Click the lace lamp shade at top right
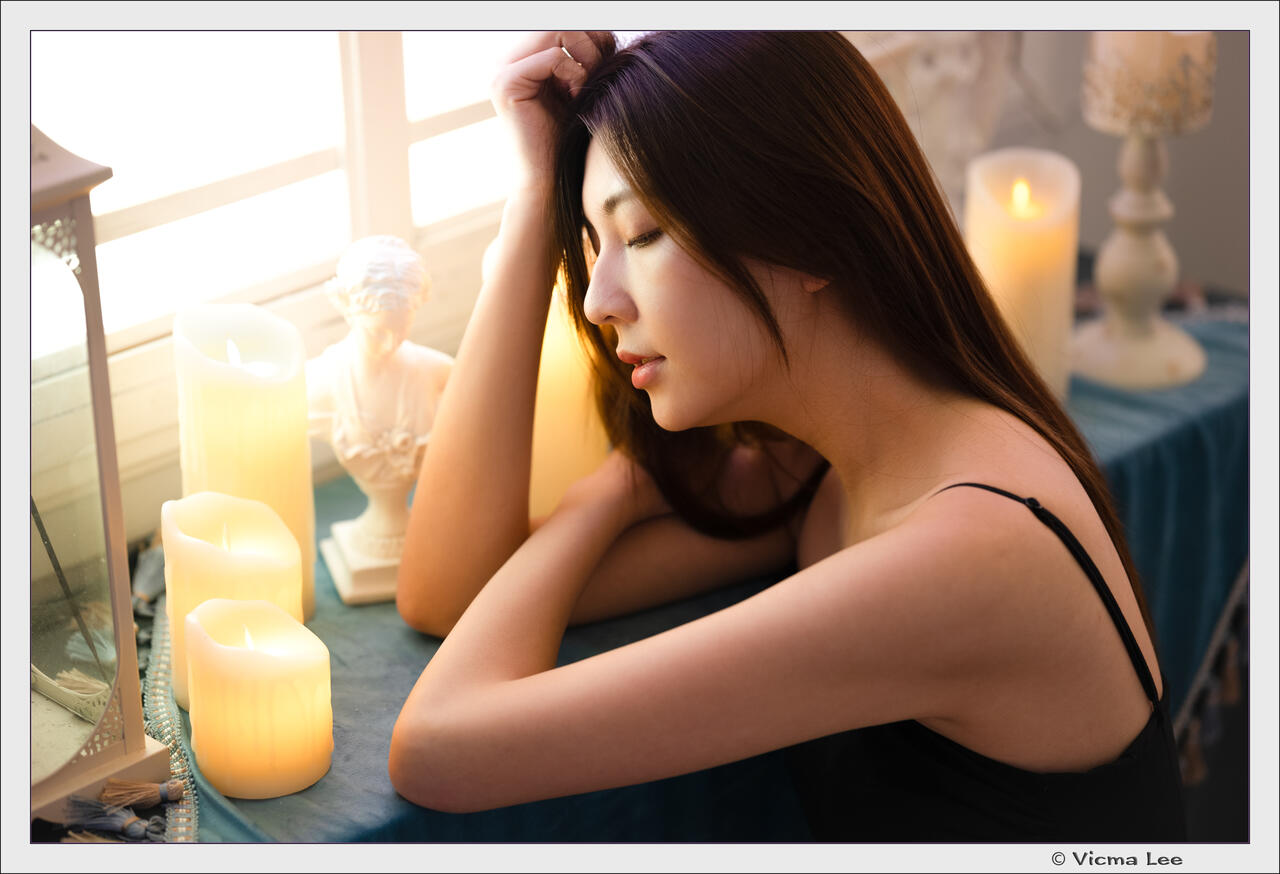This screenshot has width=1280, height=874. pos(1148,82)
